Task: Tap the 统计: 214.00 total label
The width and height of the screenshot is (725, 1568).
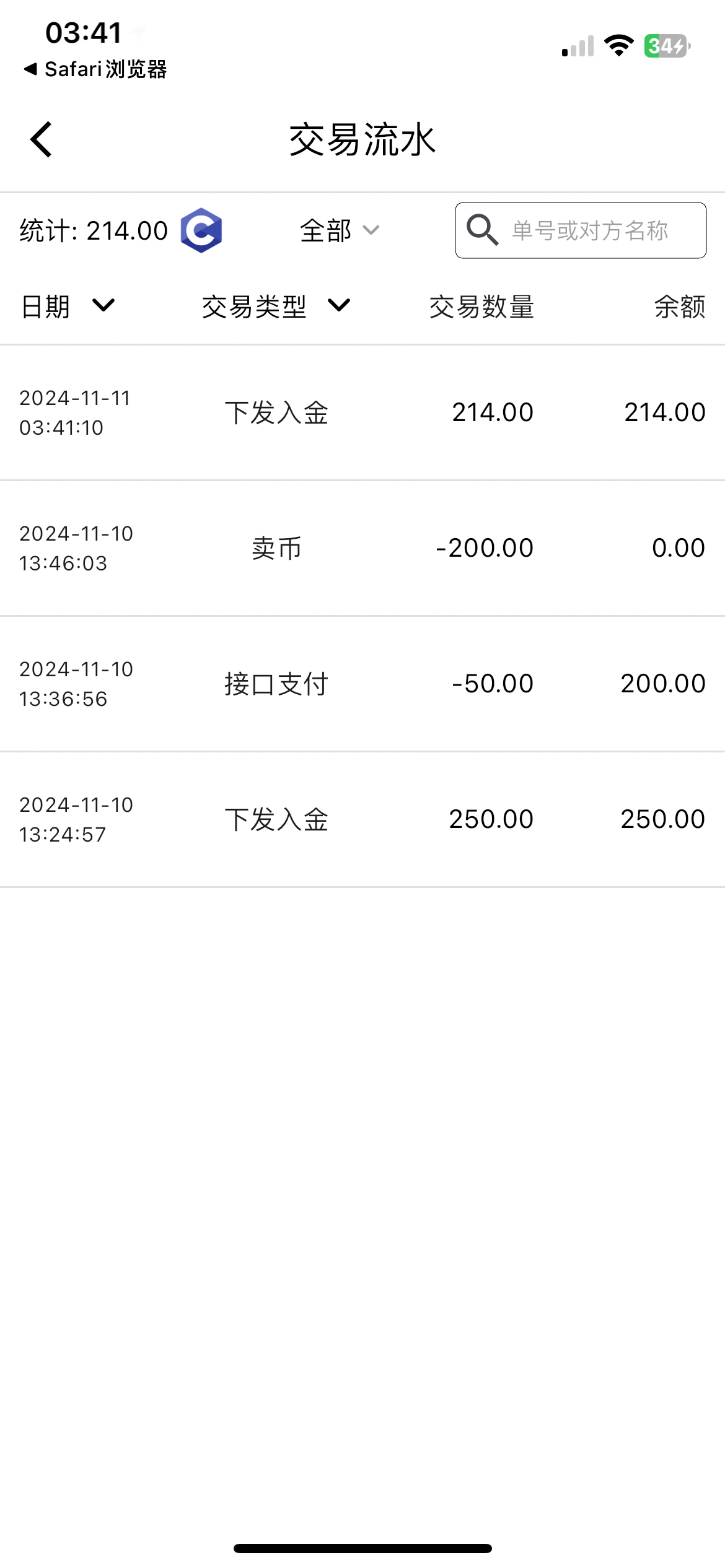Action: coord(94,231)
